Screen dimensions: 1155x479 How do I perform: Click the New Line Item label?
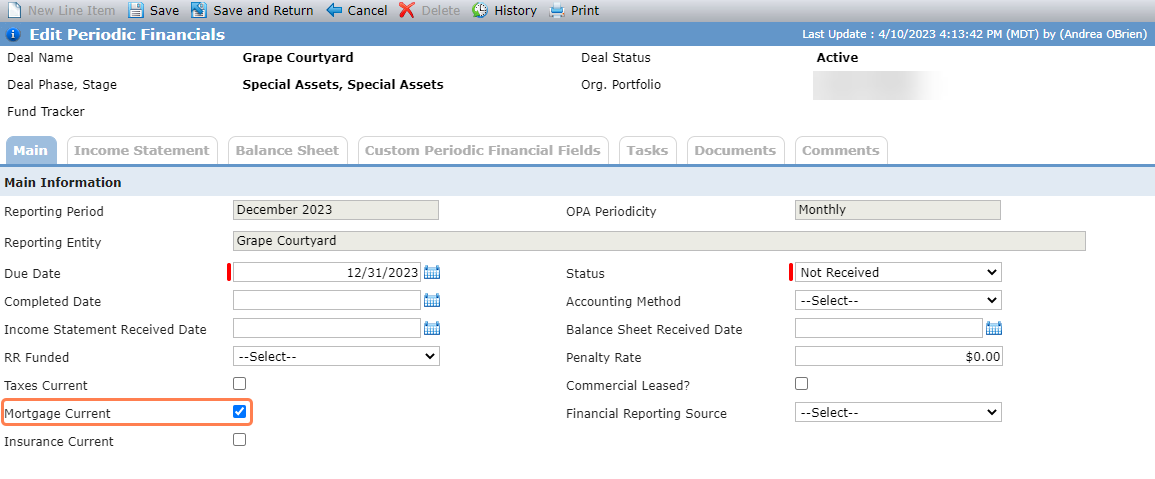point(71,11)
